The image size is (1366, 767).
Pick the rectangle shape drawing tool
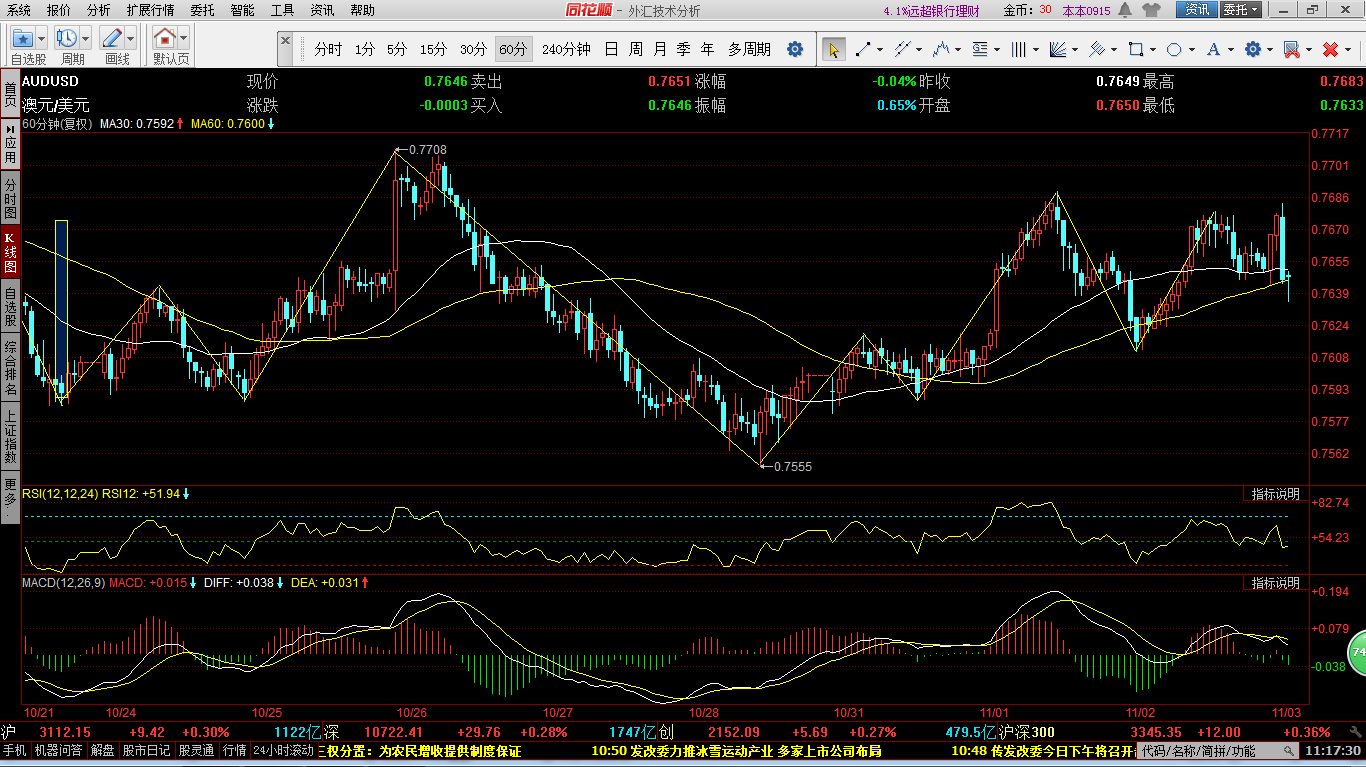pos(1135,49)
